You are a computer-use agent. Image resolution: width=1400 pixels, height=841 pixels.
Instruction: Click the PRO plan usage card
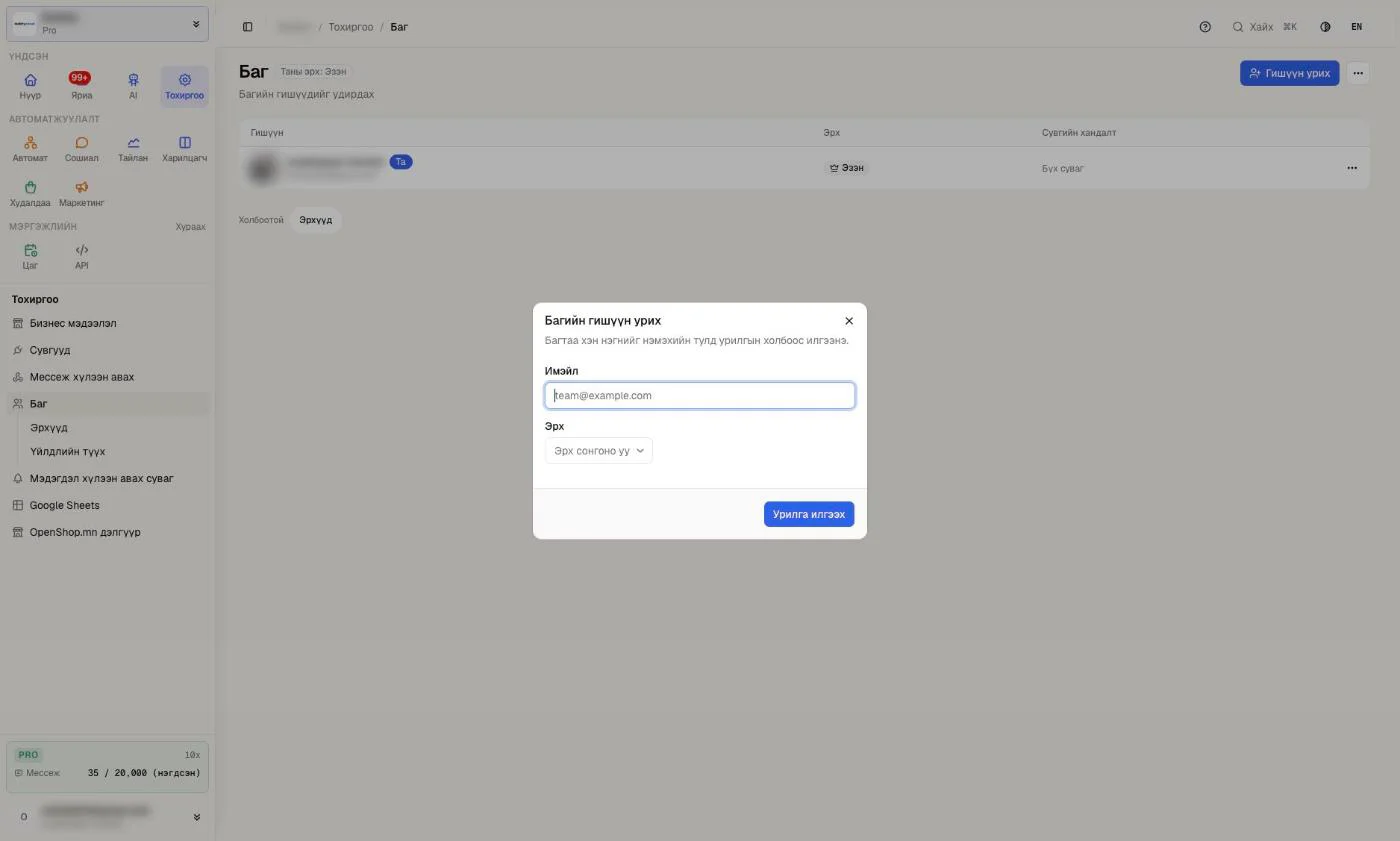pos(107,766)
